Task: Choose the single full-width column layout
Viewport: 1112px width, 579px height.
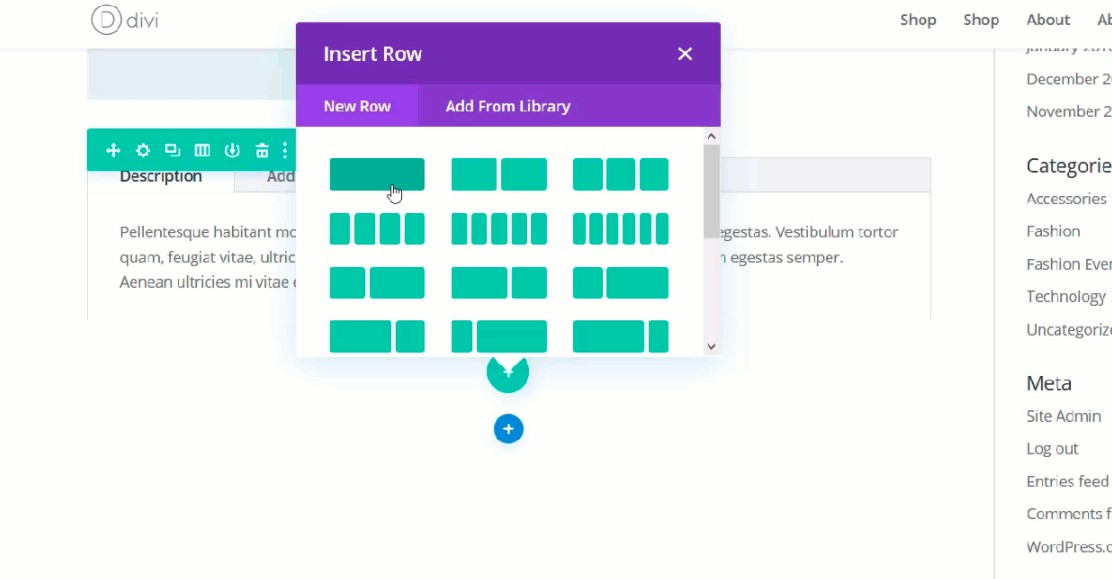Action: (377, 174)
